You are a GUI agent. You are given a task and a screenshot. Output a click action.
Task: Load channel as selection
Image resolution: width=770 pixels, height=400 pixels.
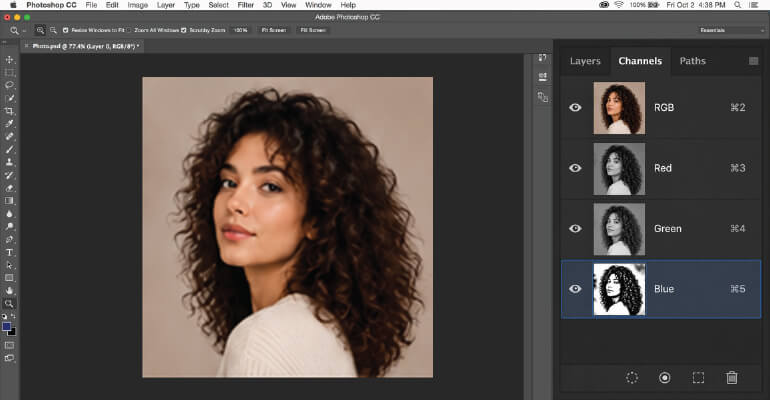click(632, 377)
